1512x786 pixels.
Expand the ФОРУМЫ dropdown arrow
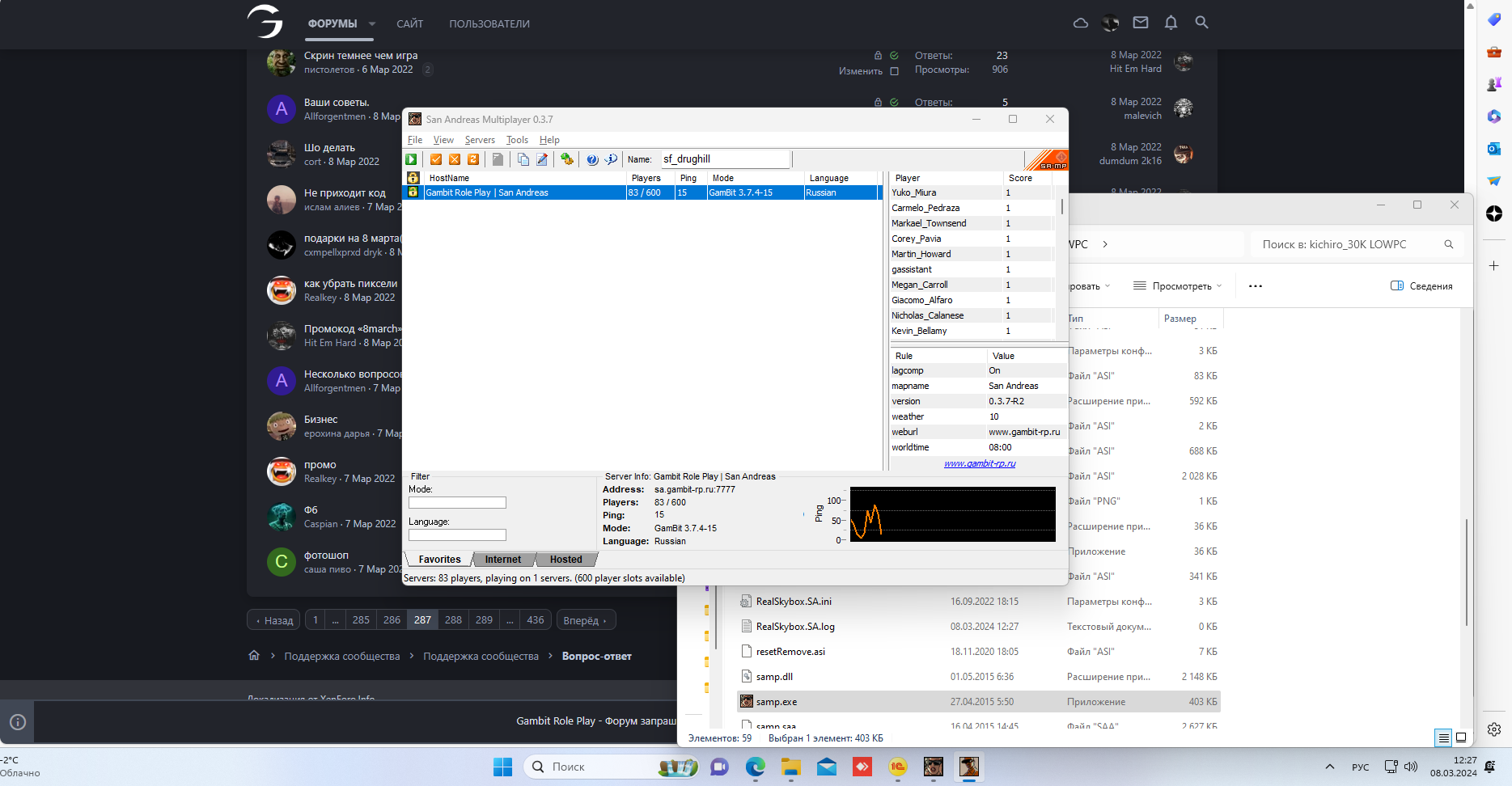[x=372, y=24]
